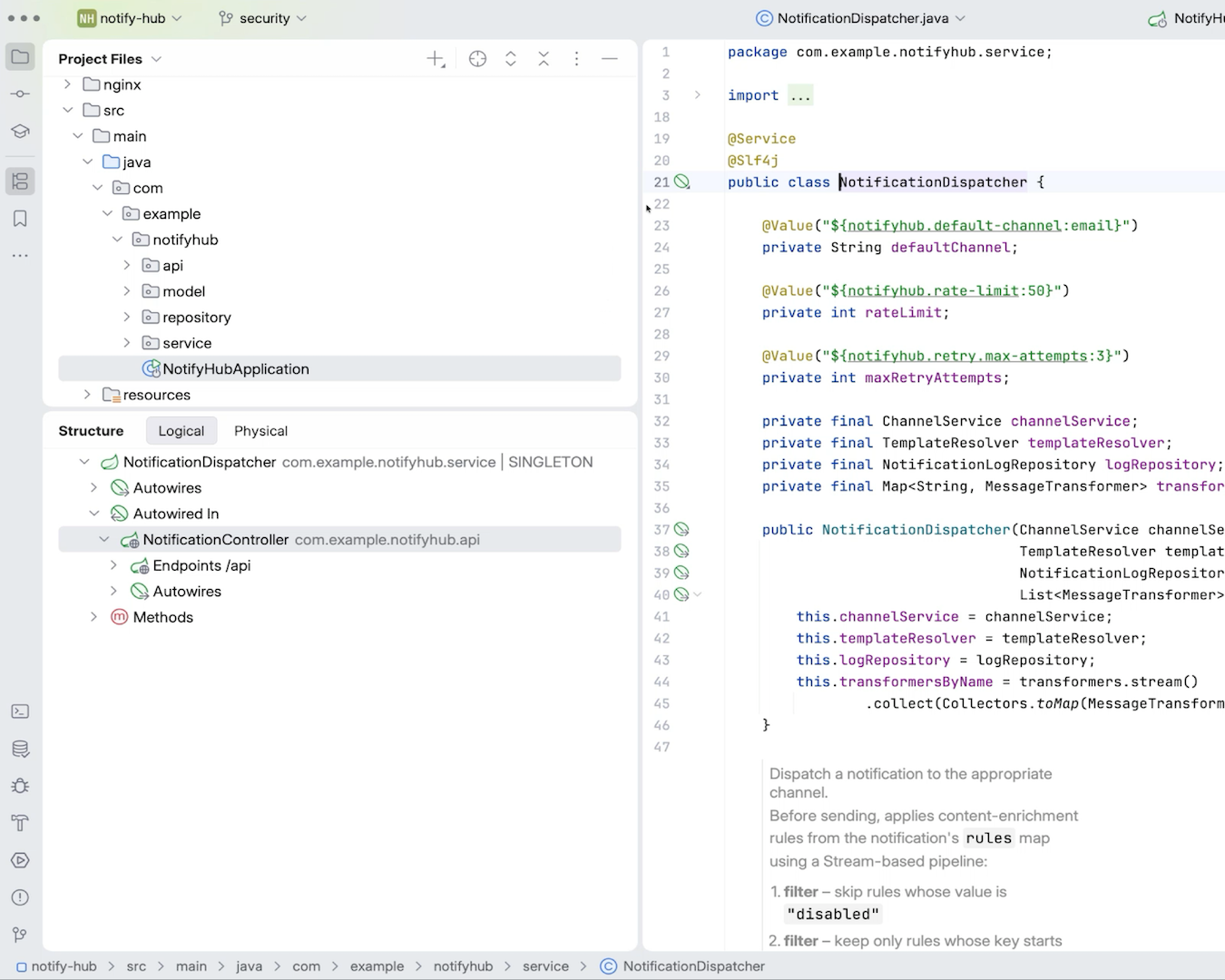Viewport: 1225px width, 980px height.
Task: Open NotificationDispatcher.java file dropdown
Action: click(860, 18)
